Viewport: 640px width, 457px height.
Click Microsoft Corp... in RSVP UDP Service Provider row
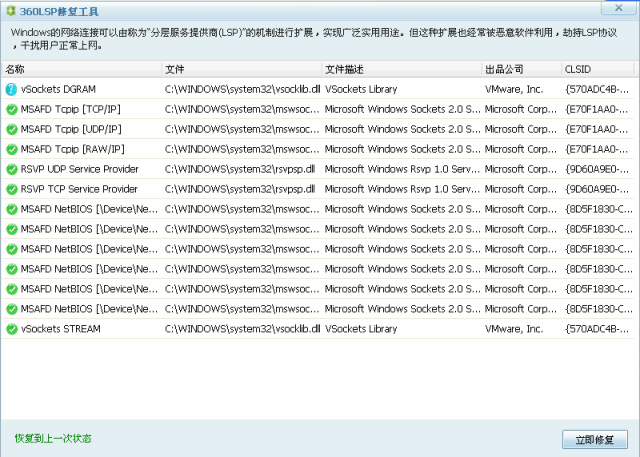click(521, 169)
